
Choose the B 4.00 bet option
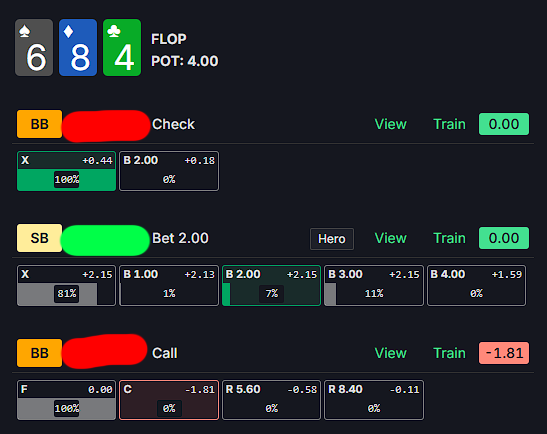476,285
